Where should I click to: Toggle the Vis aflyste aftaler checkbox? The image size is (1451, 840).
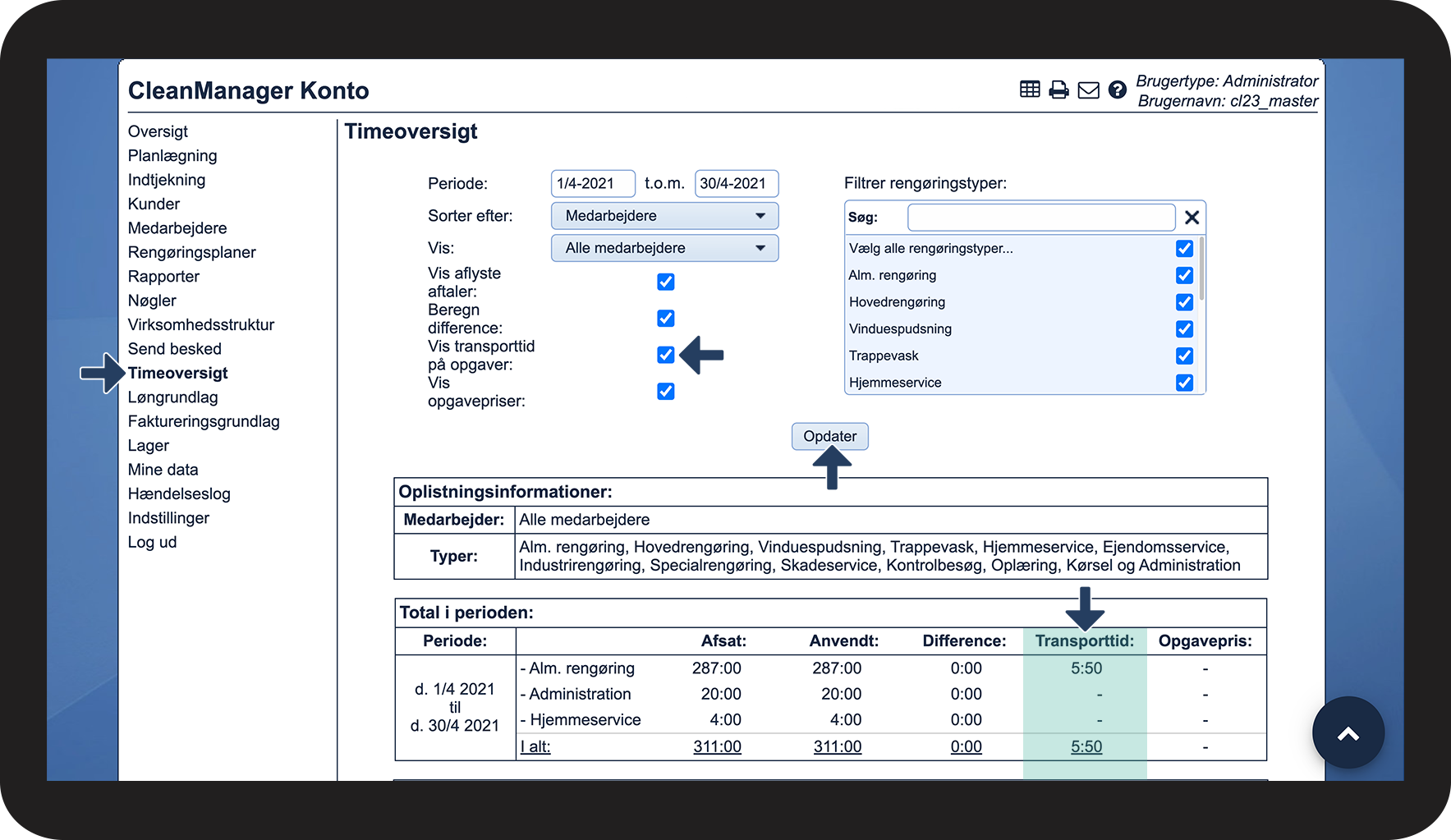[666, 282]
